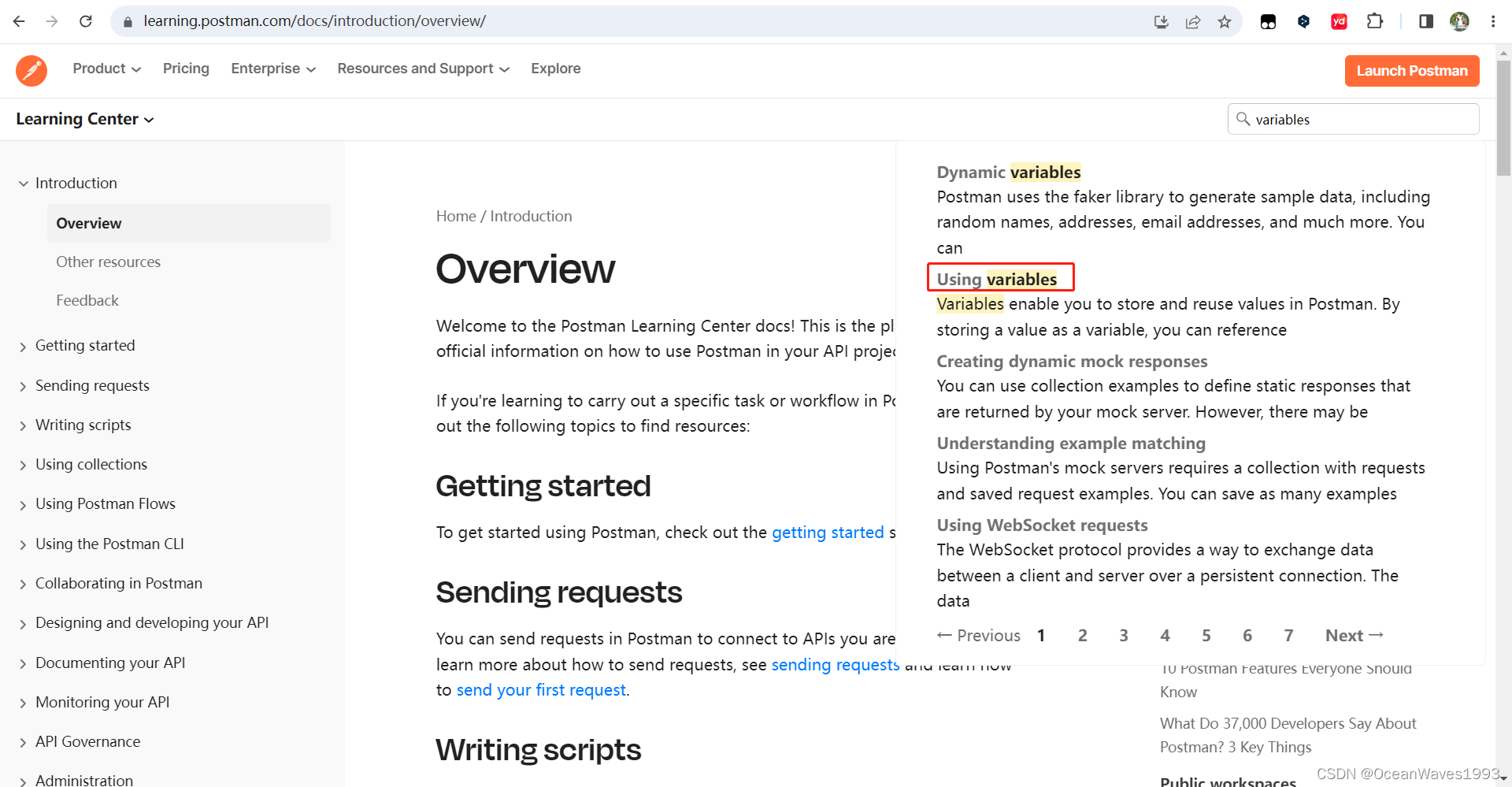Go to search results page 7
Viewport: 1512px width, 787px height.
click(x=1289, y=636)
